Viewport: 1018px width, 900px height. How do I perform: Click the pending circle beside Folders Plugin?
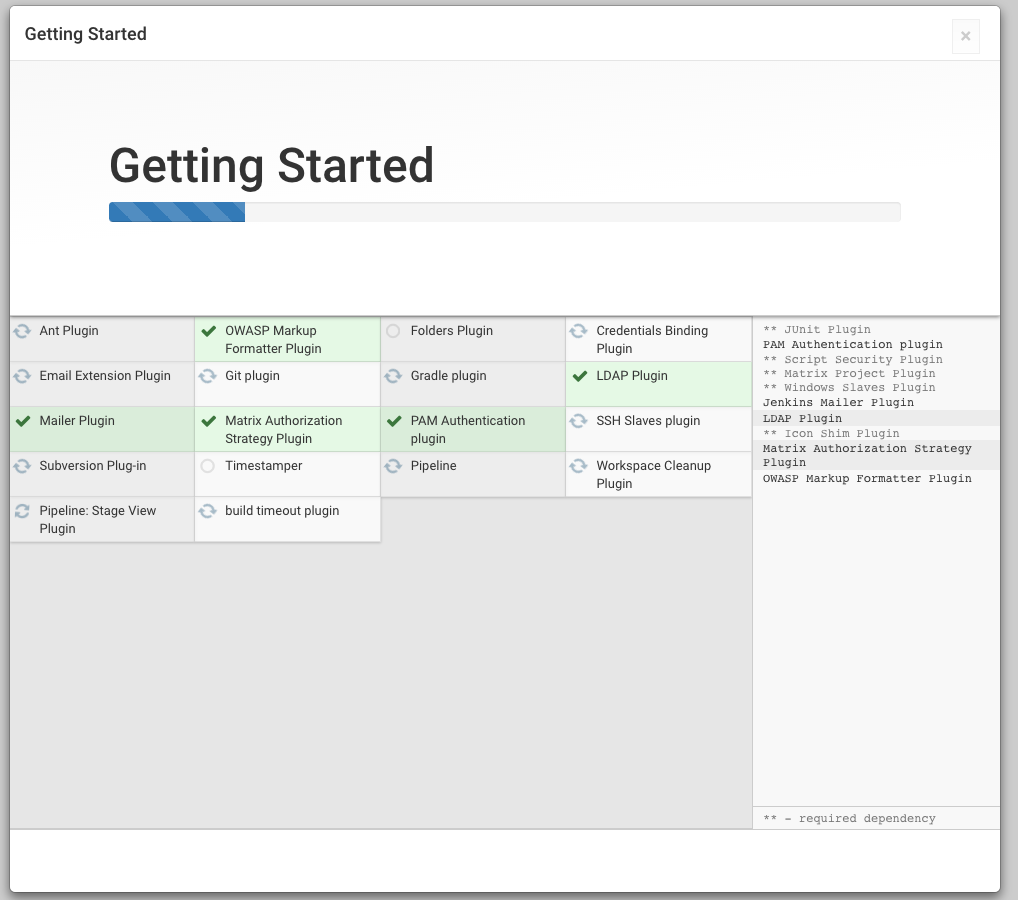pos(393,331)
